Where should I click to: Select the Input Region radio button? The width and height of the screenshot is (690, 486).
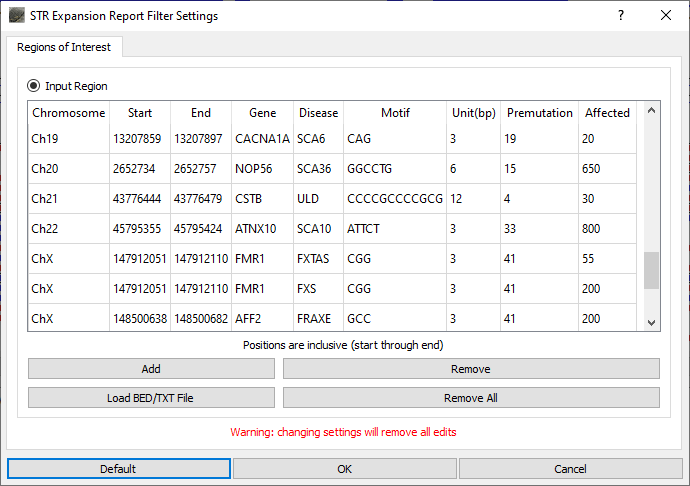pyautogui.click(x=33, y=85)
